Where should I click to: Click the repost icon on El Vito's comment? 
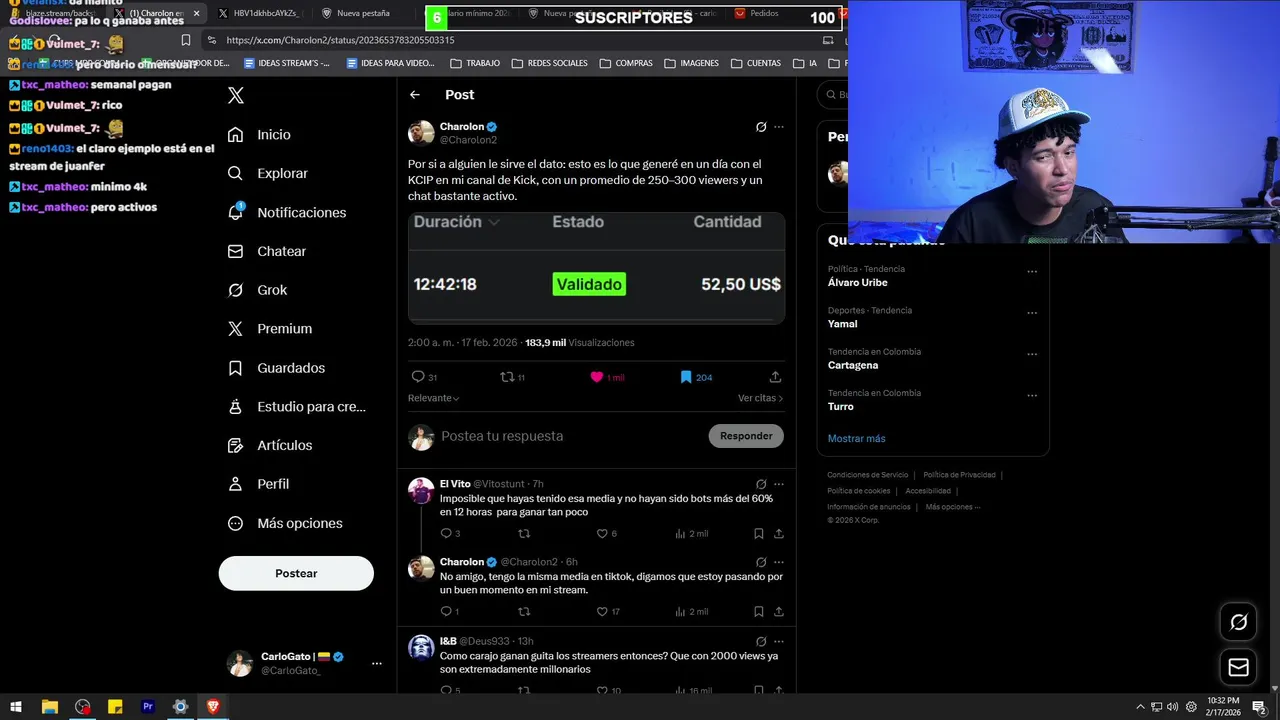pyautogui.click(x=524, y=533)
